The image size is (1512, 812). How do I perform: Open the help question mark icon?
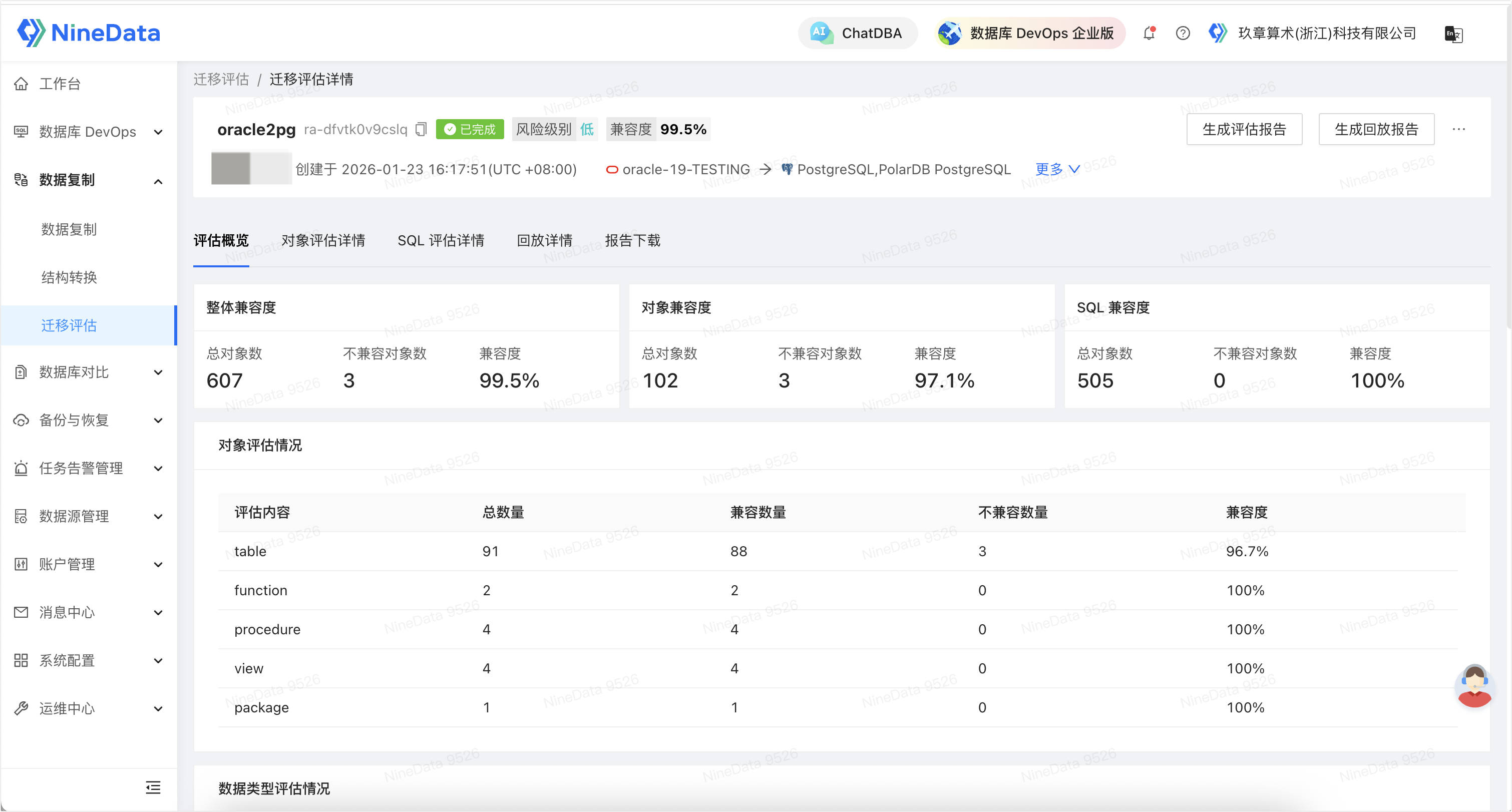[1183, 34]
